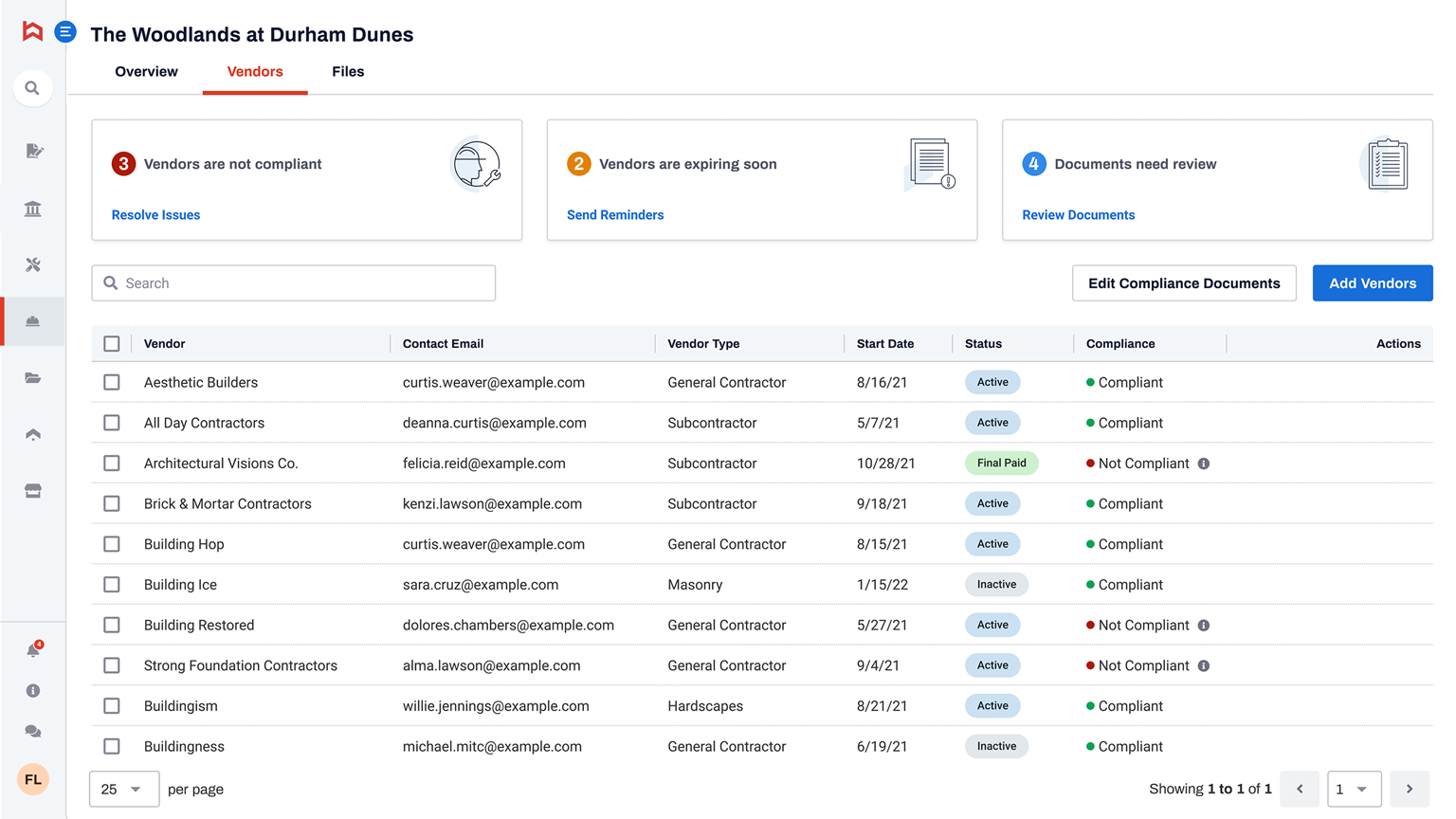Expand the blue menu toggle beside the logo
The image size is (1456, 819).
(64, 31)
